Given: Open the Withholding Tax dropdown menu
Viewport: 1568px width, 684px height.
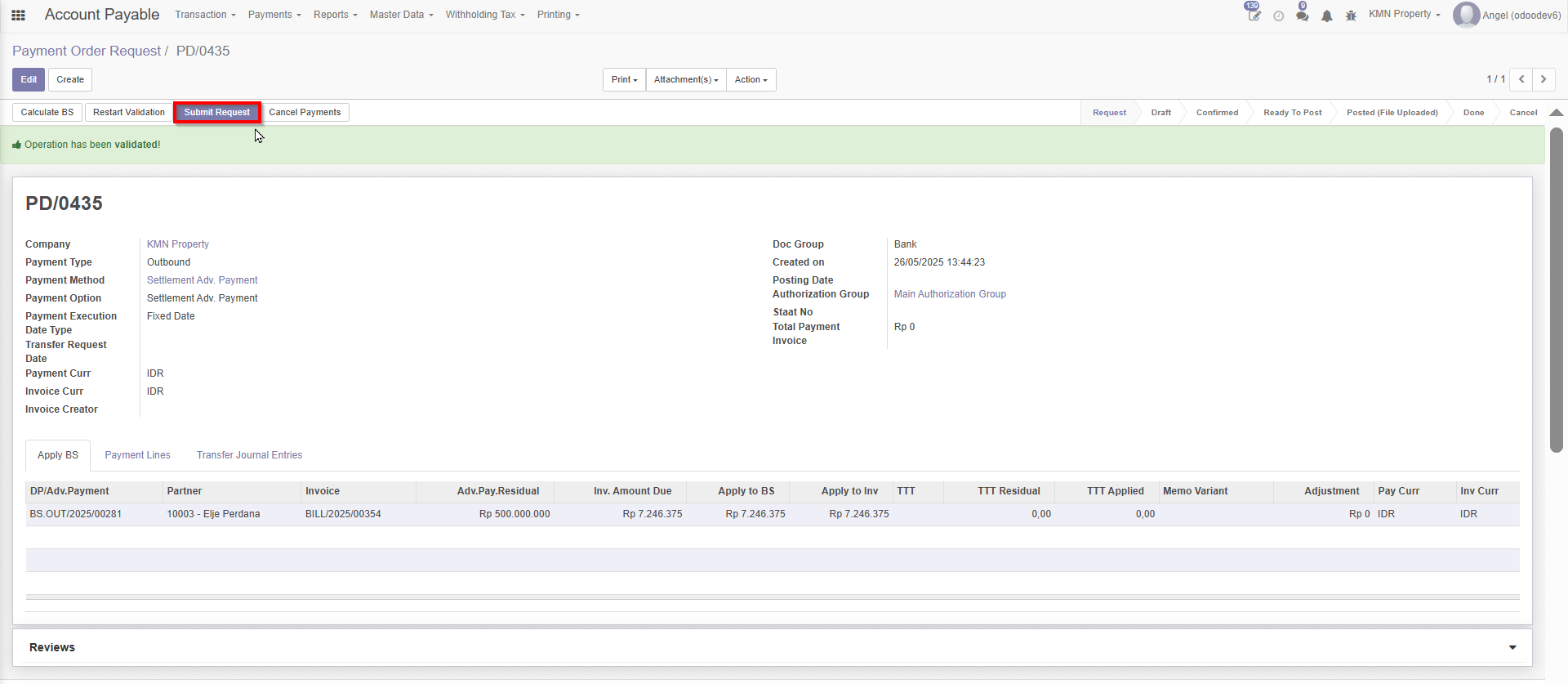Looking at the screenshot, I should click(485, 15).
